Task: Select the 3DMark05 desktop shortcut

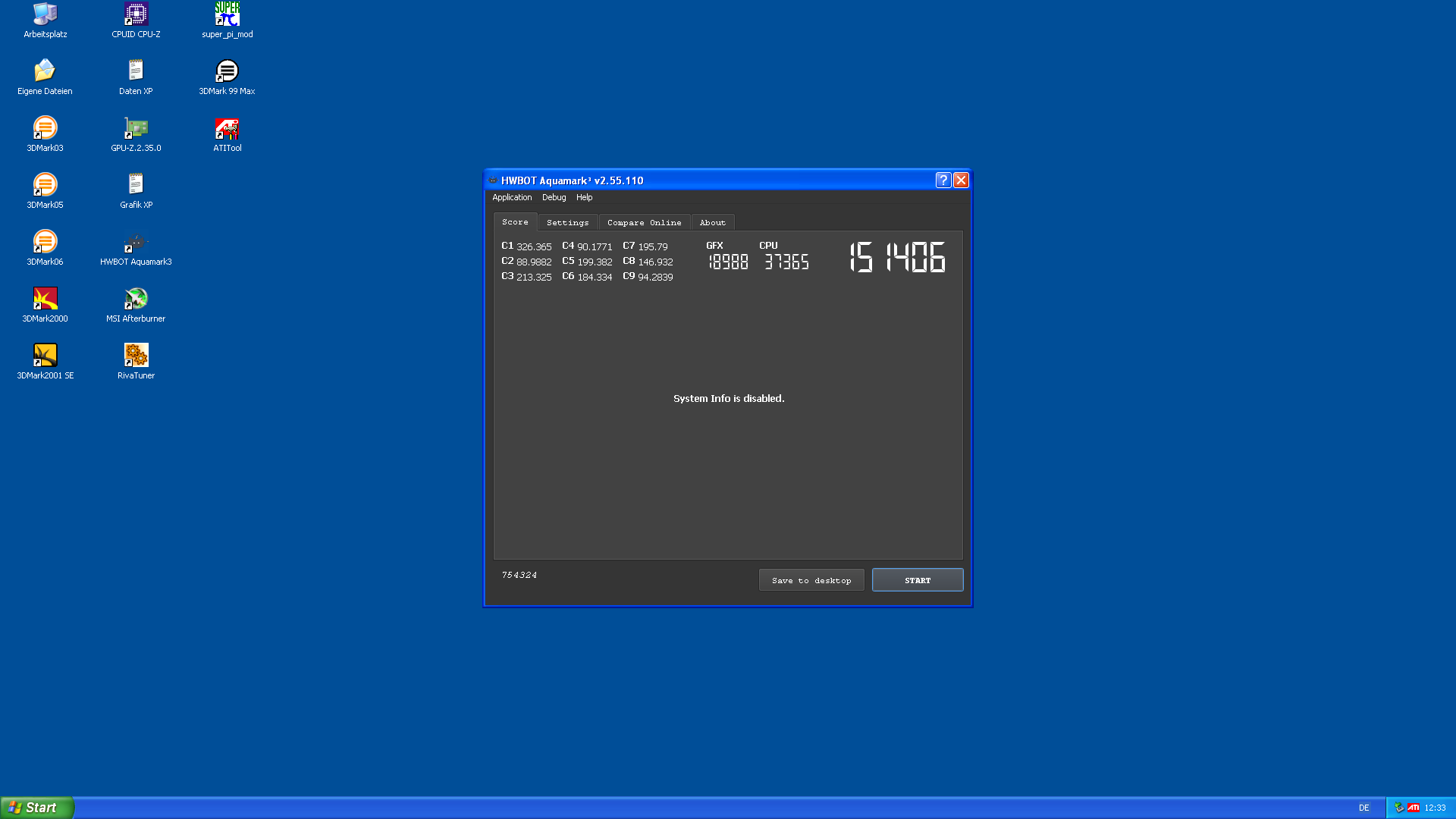Action: [45, 191]
